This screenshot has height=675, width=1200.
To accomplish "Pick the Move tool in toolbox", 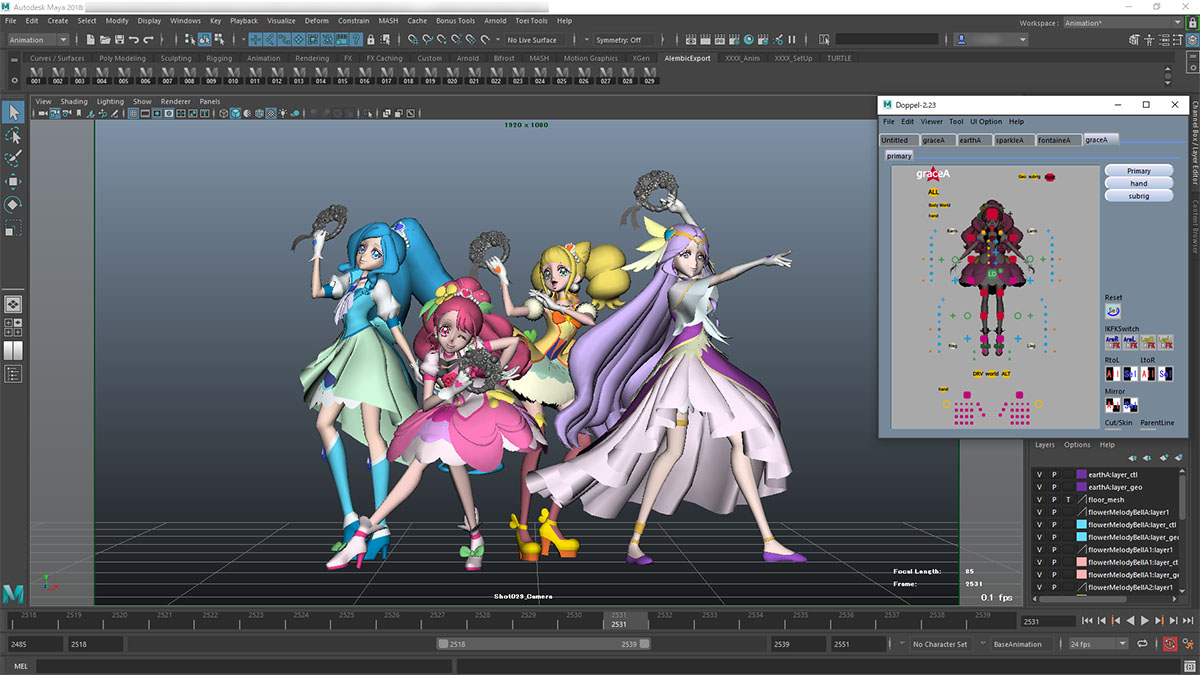I will [x=13, y=182].
